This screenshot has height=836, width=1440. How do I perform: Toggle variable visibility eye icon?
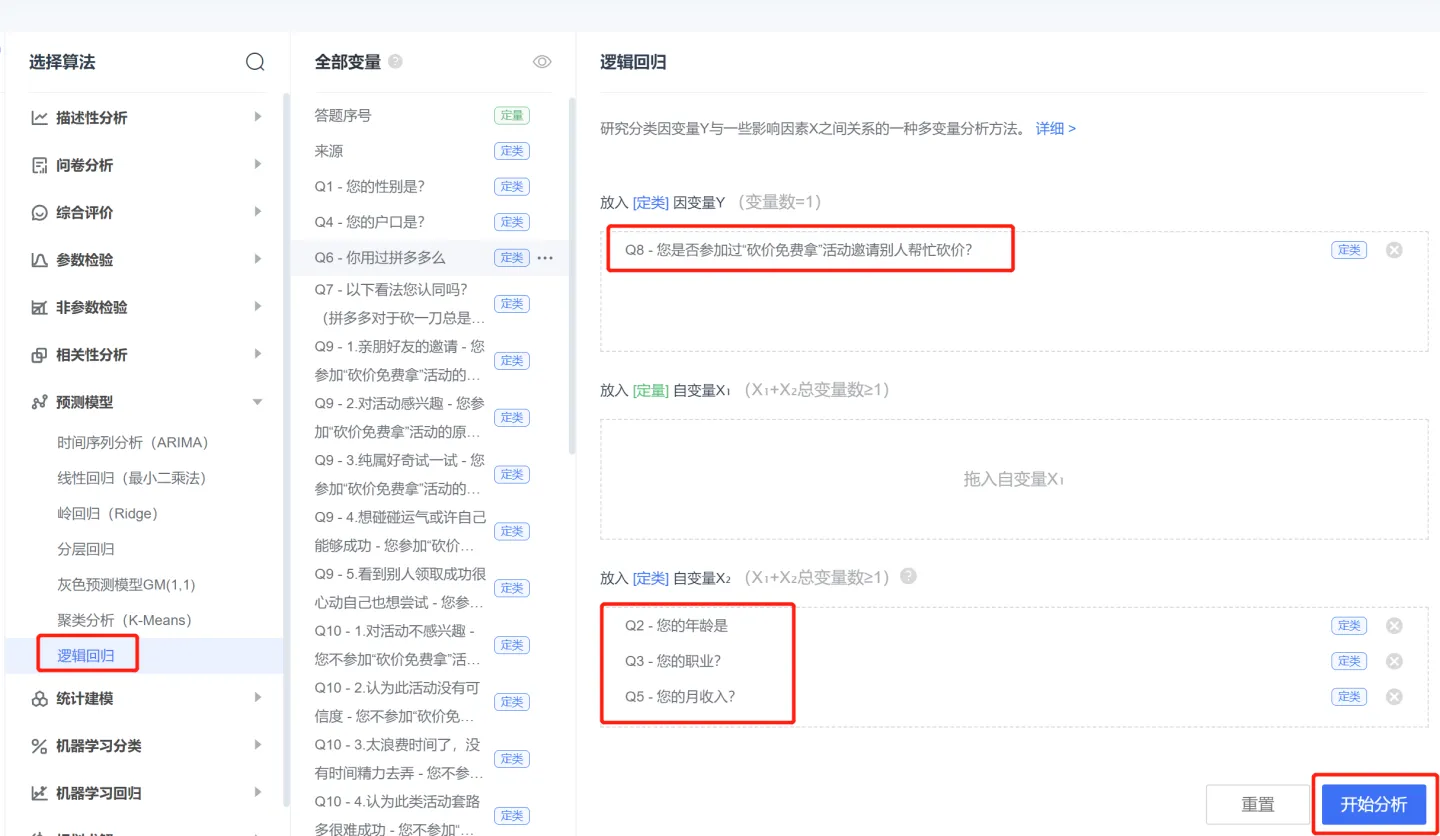542,62
